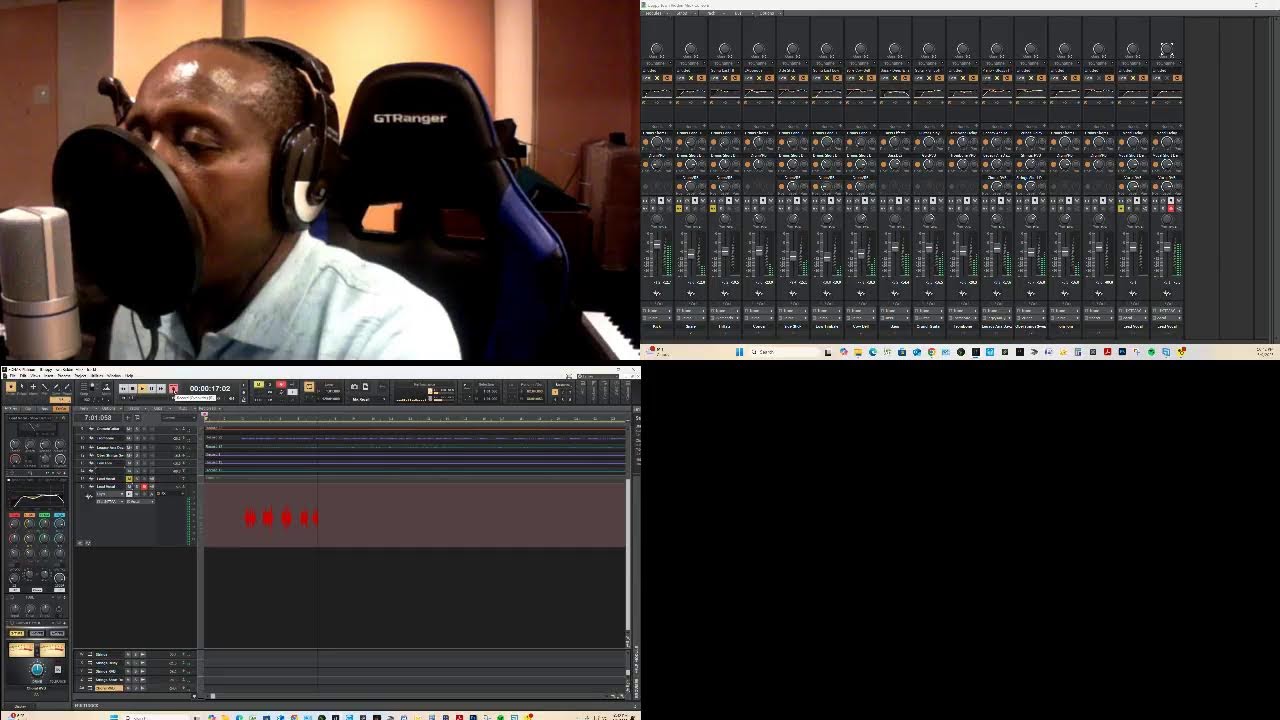Click the 00:00:17:02 time display
The width and height of the screenshot is (1280, 720).
(x=210, y=389)
